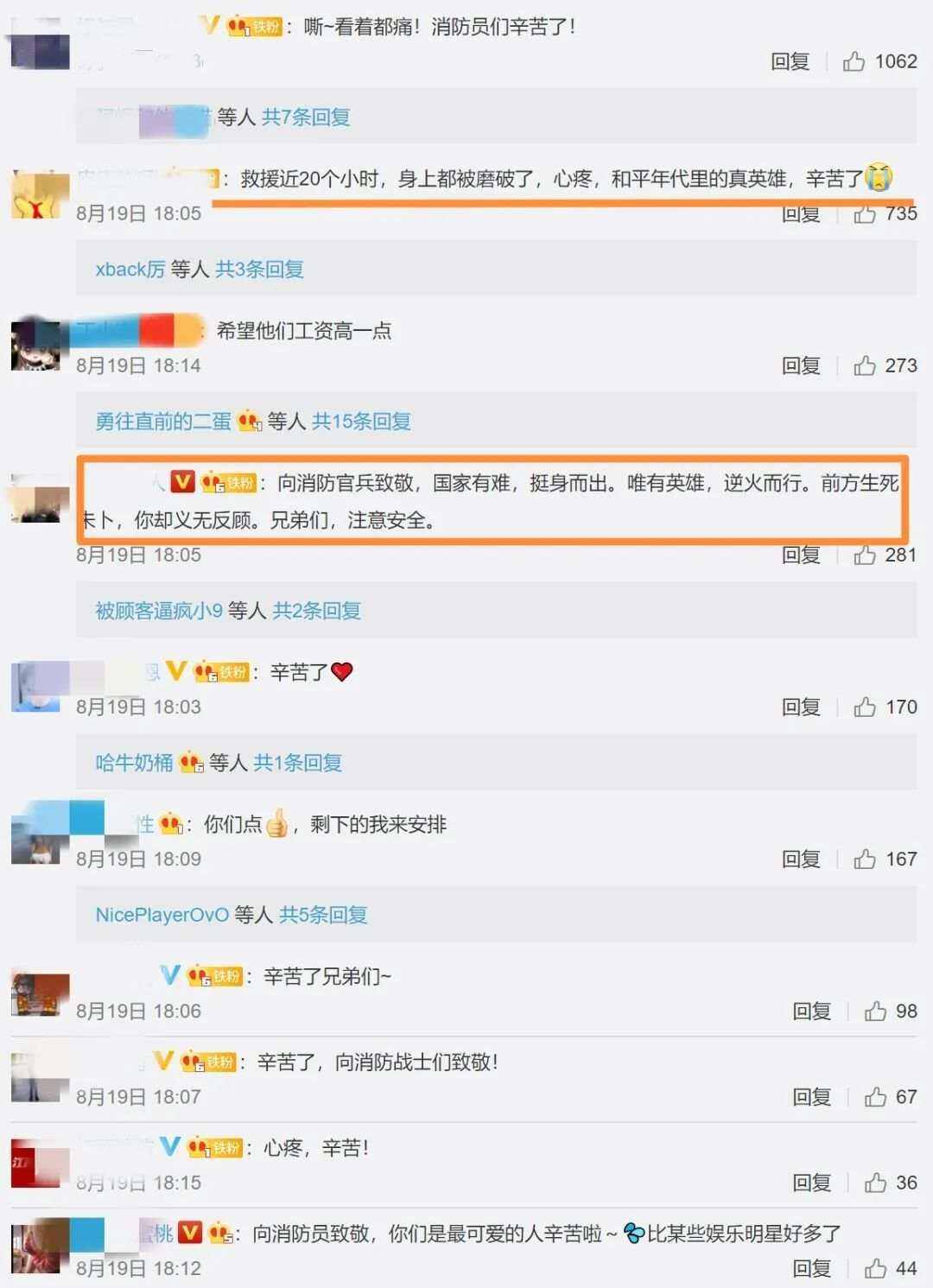933x1288 pixels.
Task: Like the comment with 44 likes
Action: click(875, 1268)
